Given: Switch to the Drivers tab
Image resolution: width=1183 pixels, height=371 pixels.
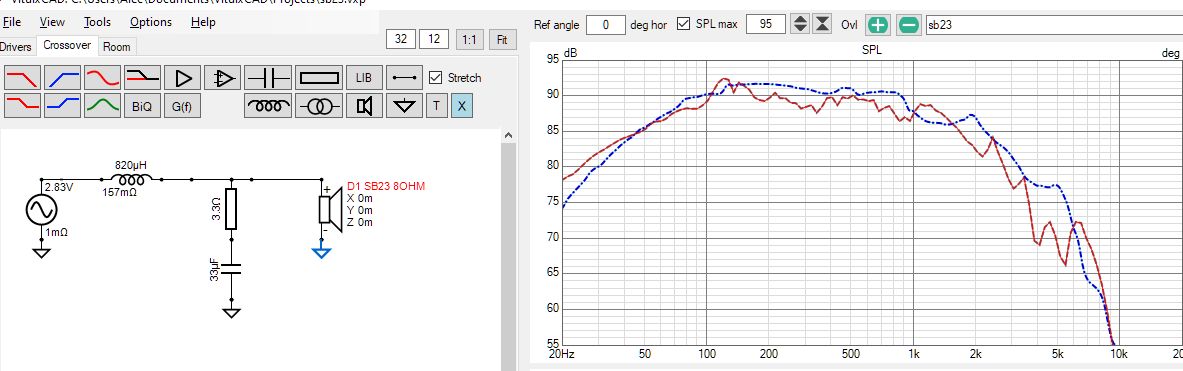Looking at the screenshot, I should [x=16, y=47].
